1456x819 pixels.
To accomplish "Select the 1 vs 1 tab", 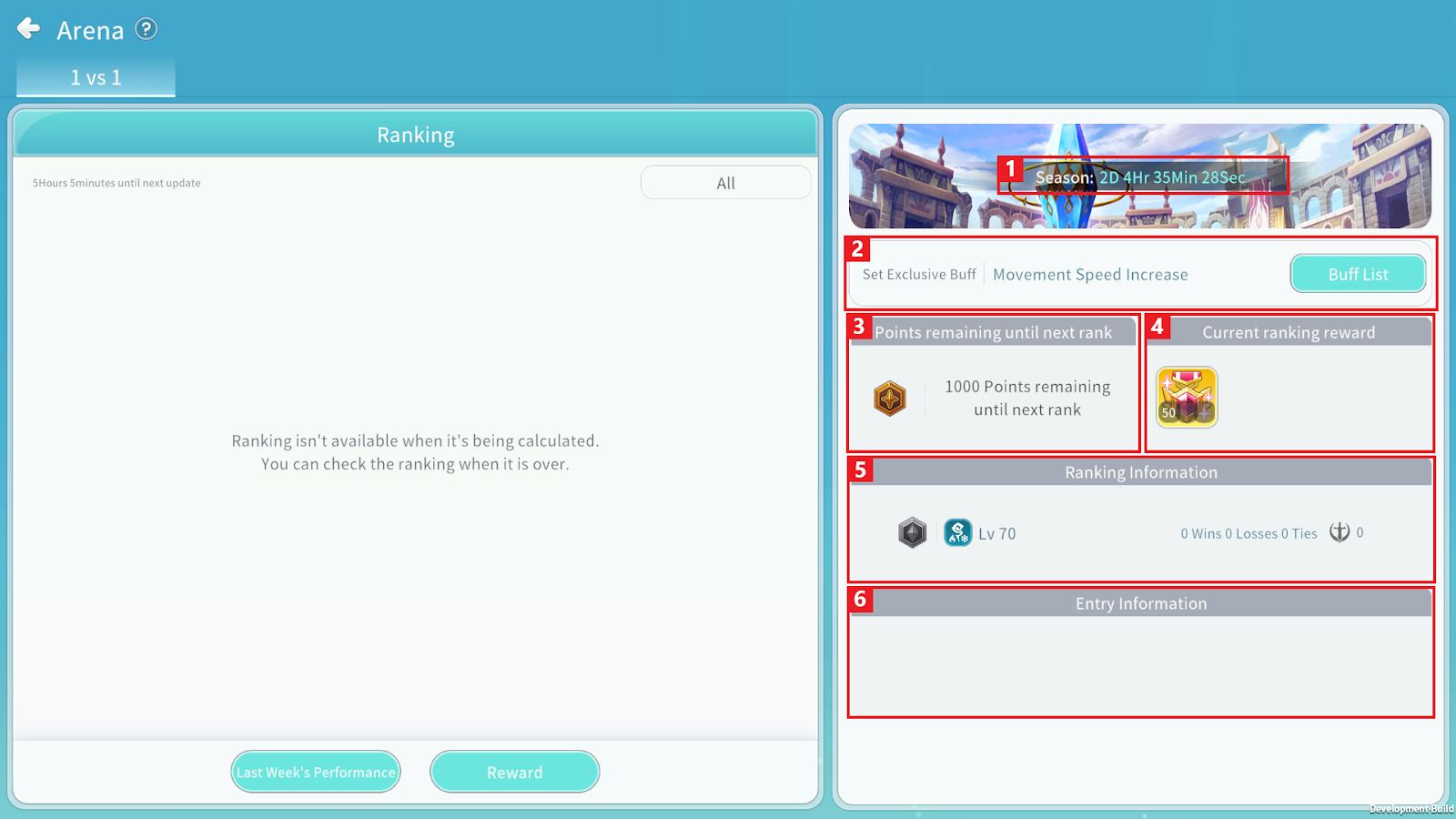I will tap(96, 77).
